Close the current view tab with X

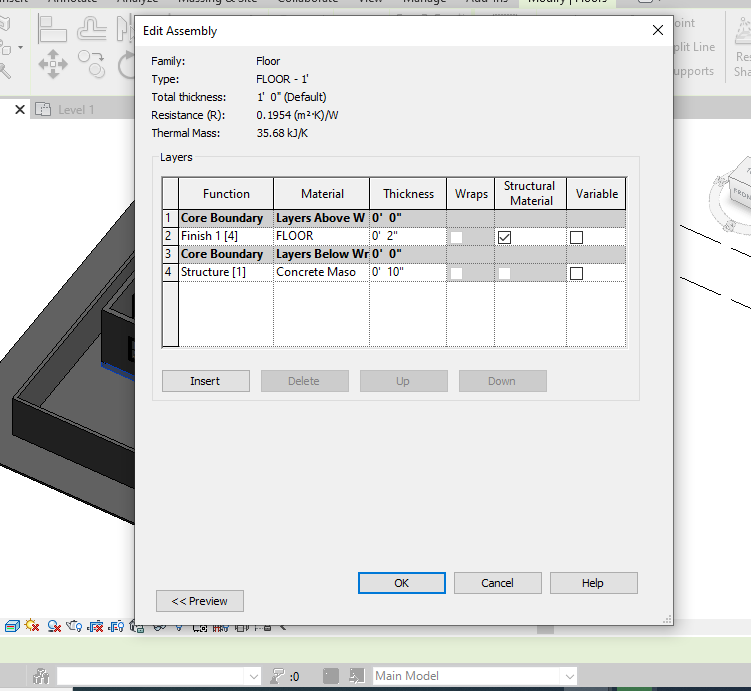point(20,110)
